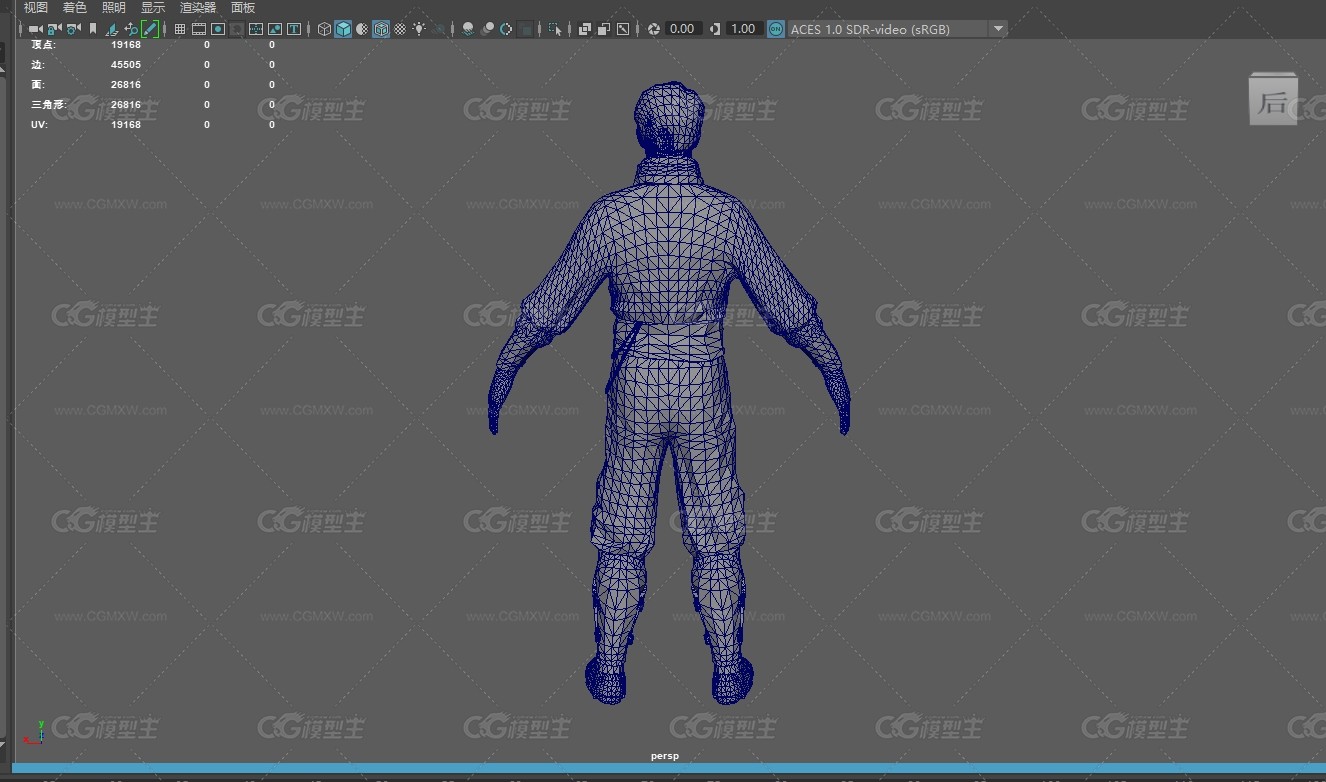Toggle the color management ON button
1326x782 pixels.
[776, 29]
